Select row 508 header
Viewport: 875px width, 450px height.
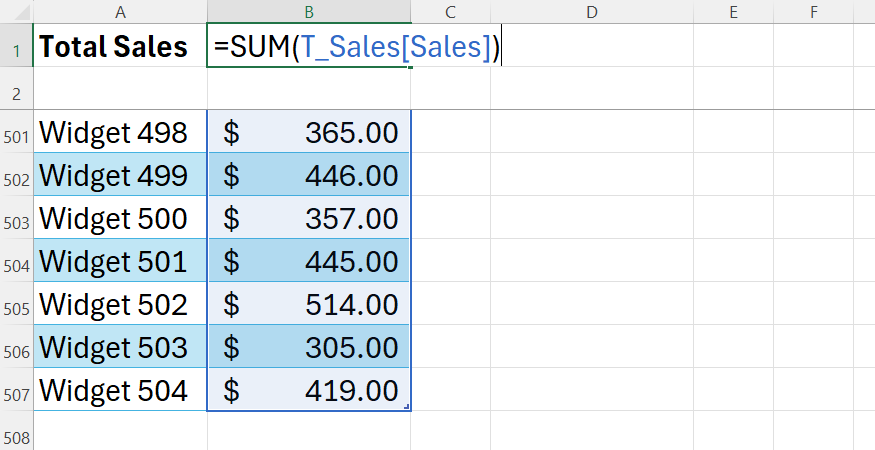tap(16, 431)
